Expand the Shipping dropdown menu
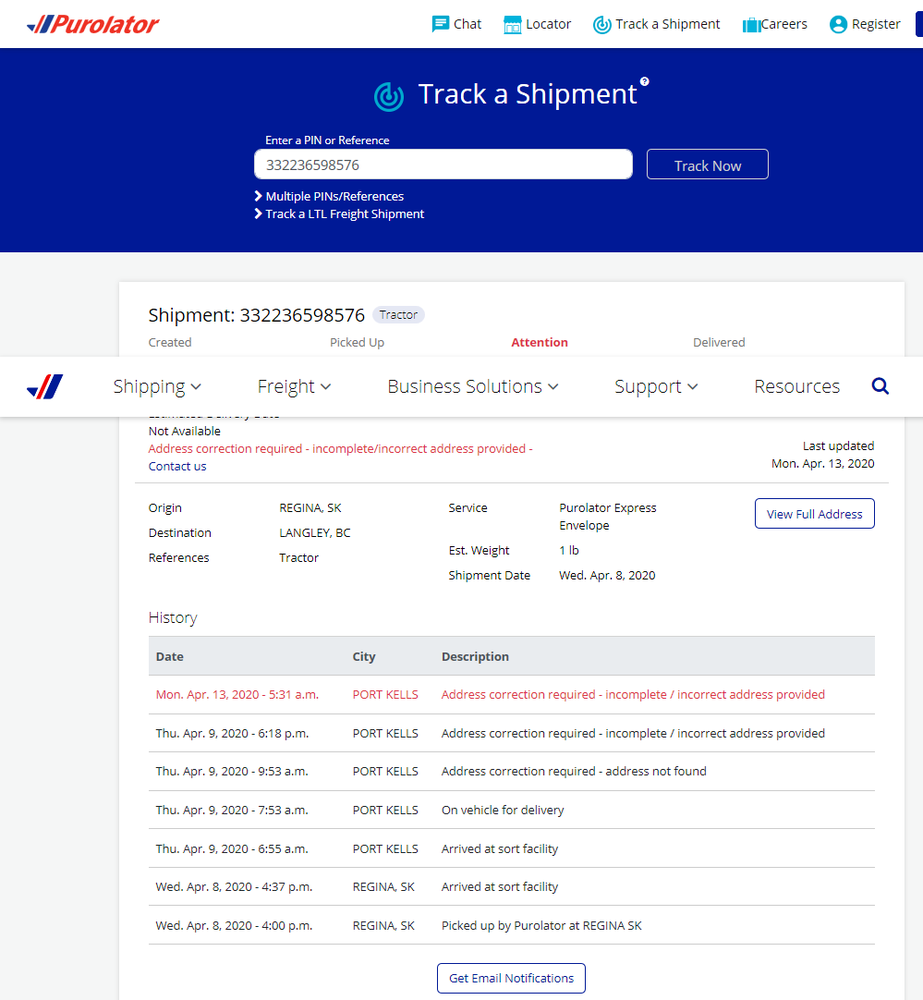The width and height of the screenshot is (923, 1000). pos(157,387)
